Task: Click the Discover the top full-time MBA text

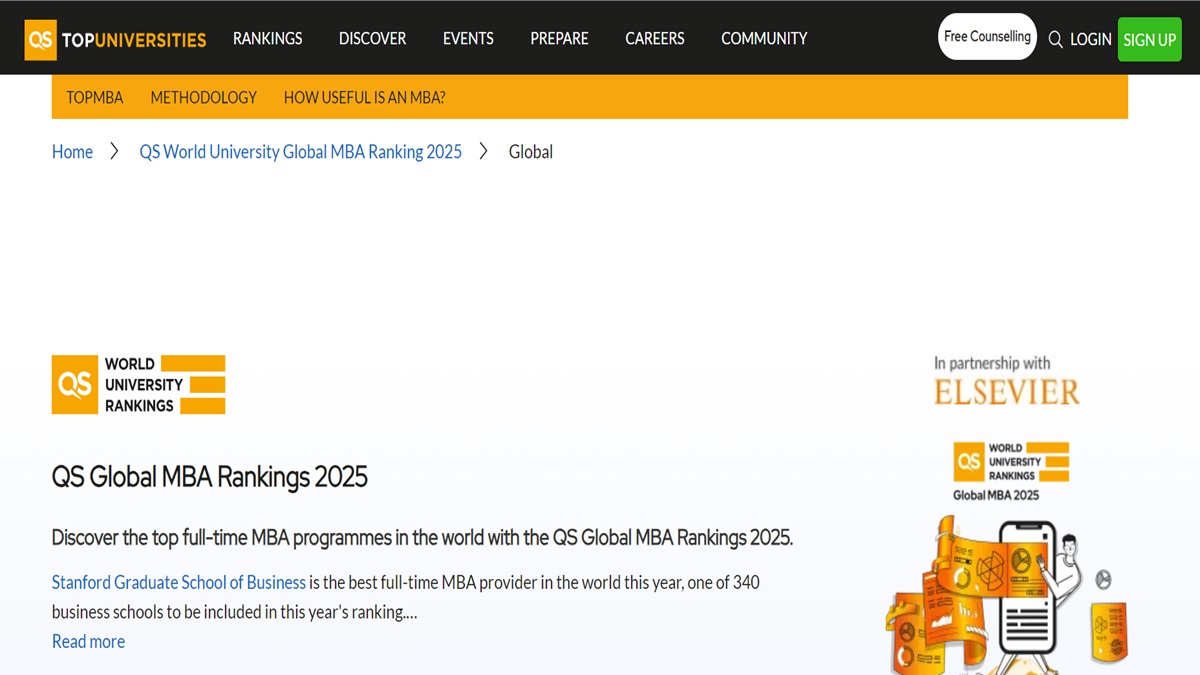Action: (x=422, y=538)
